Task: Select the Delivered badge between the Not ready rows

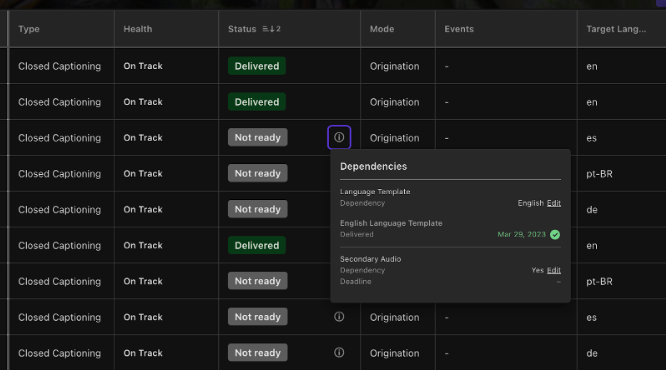Action: coord(257,245)
